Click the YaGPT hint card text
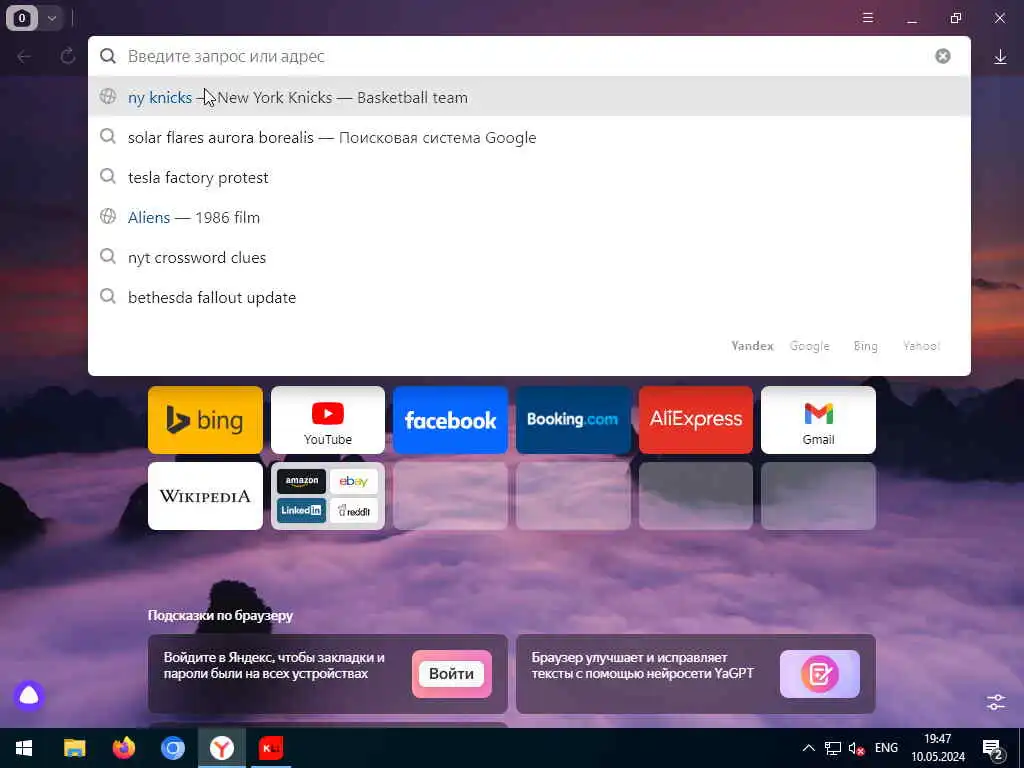 [x=642, y=665]
